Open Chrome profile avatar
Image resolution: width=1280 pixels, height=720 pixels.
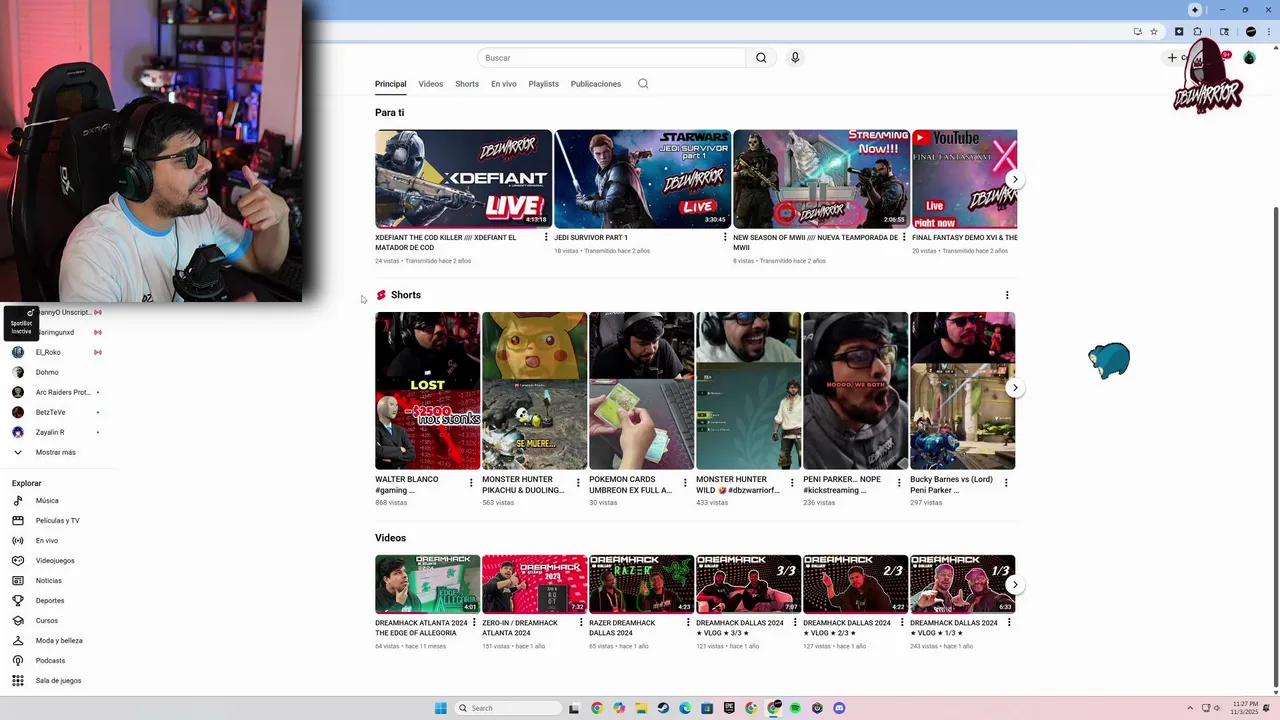[x=1250, y=32]
